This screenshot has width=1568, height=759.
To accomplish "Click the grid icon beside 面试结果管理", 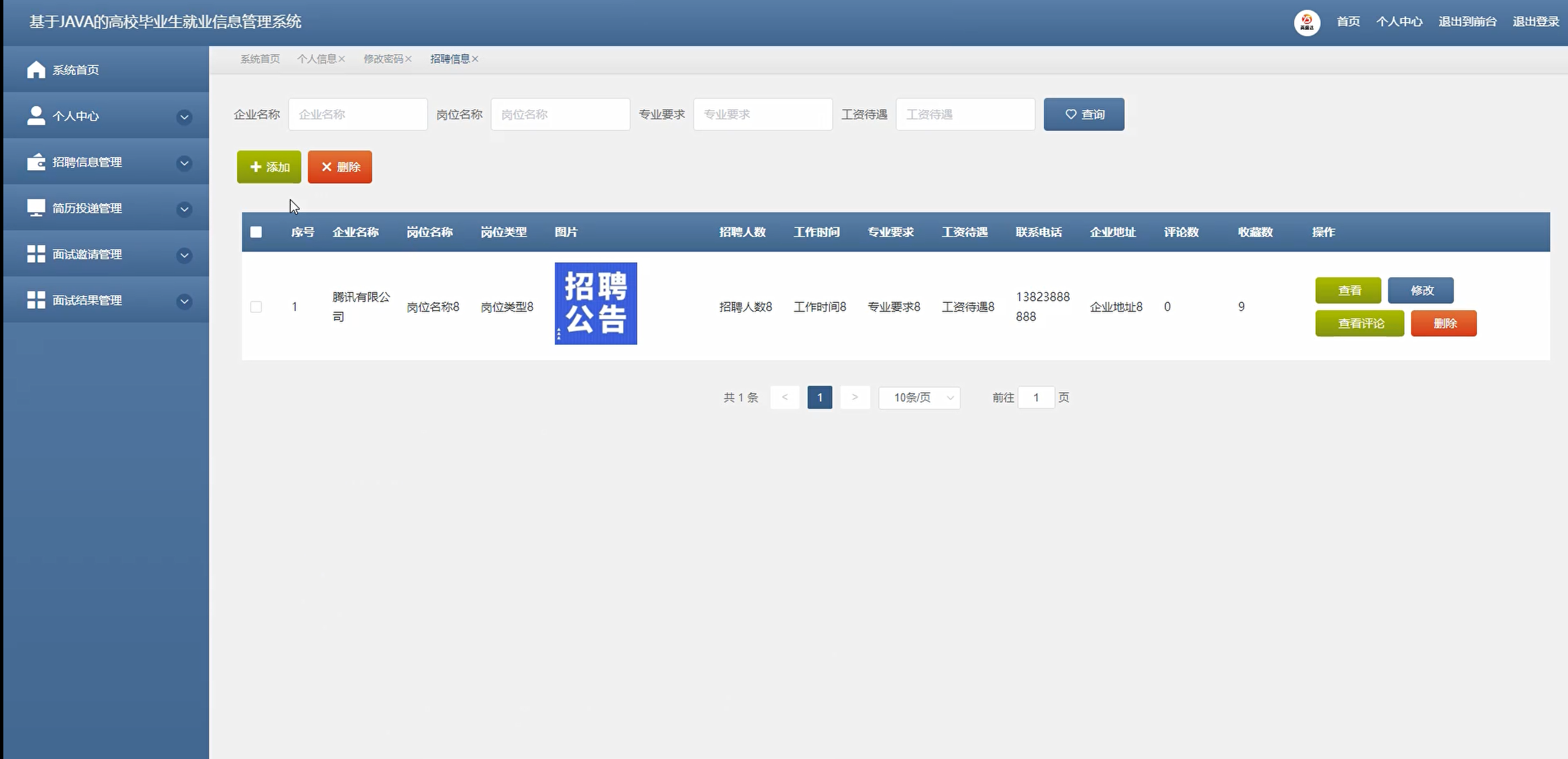I will 36,300.
